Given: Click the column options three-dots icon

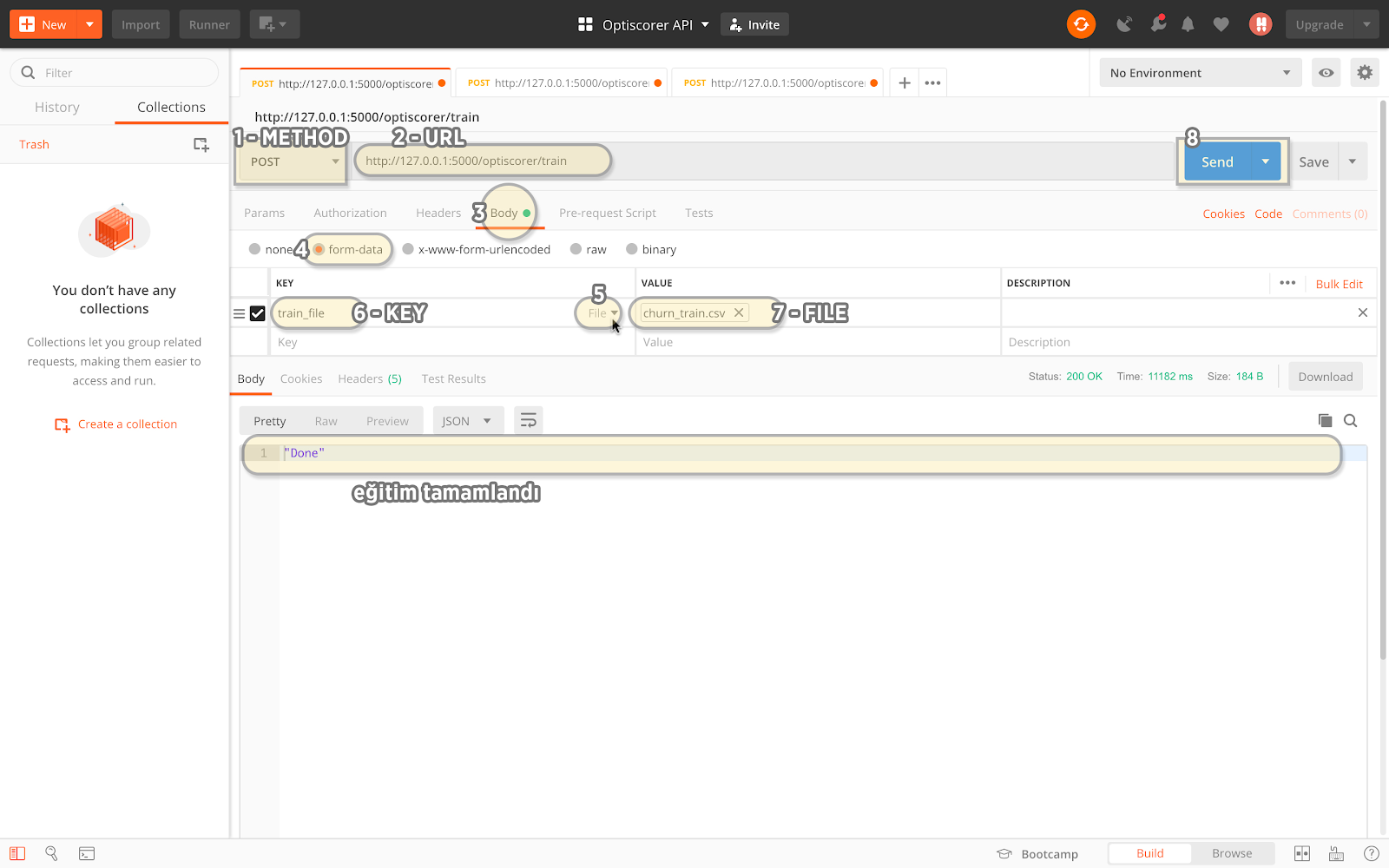Looking at the screenshot, I should click(1287, 283).
